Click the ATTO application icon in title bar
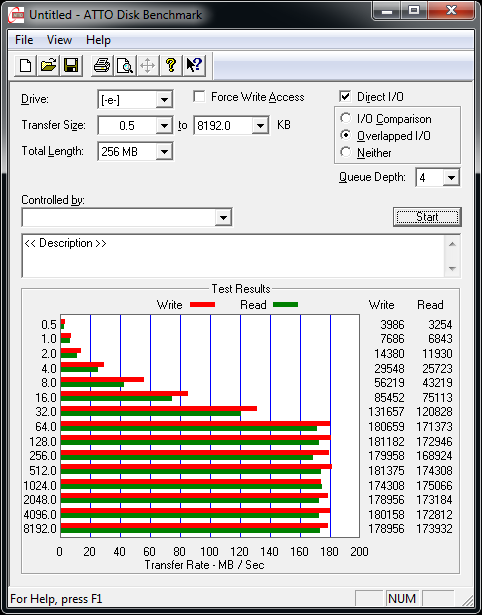 pyautogui.click(x=16, y=15)
